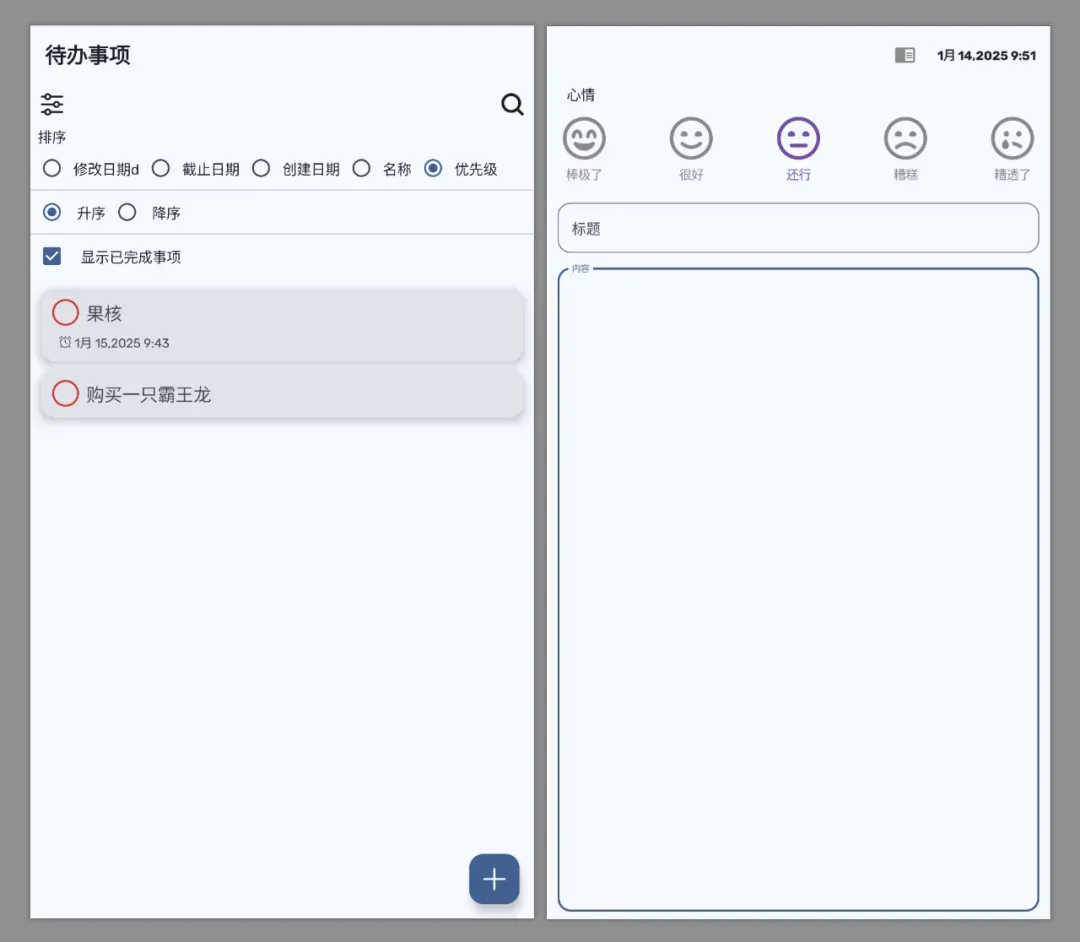Sort by 名称 radio option
1080x942 pixels.
click(x=362, y=169)
